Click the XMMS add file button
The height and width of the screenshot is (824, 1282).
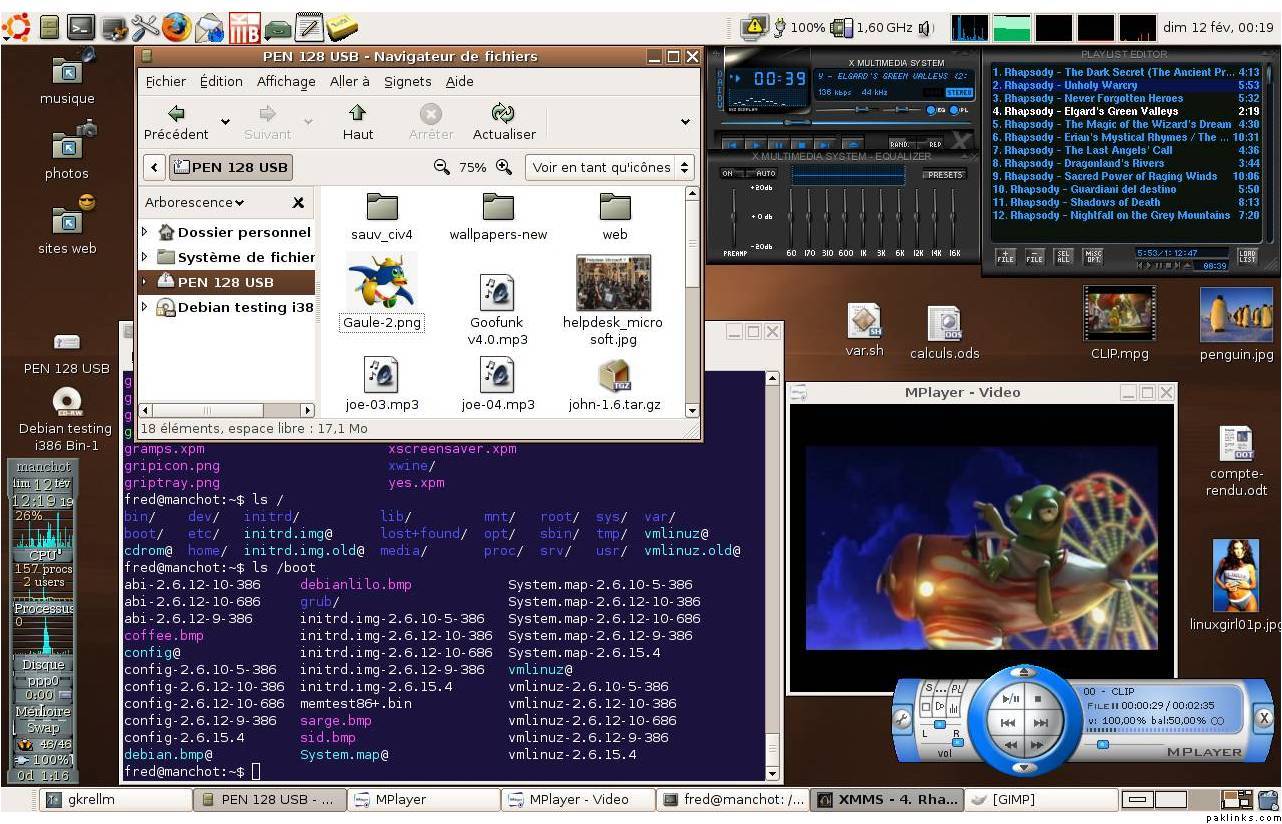(x=1005, y=257)
